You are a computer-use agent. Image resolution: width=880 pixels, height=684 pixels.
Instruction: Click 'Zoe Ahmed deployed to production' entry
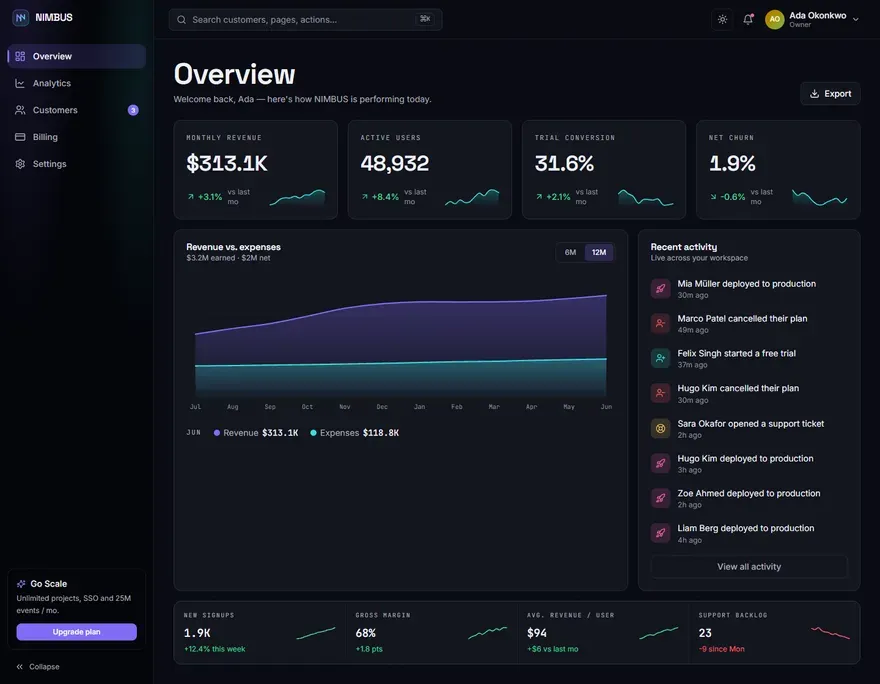(749, 493)
